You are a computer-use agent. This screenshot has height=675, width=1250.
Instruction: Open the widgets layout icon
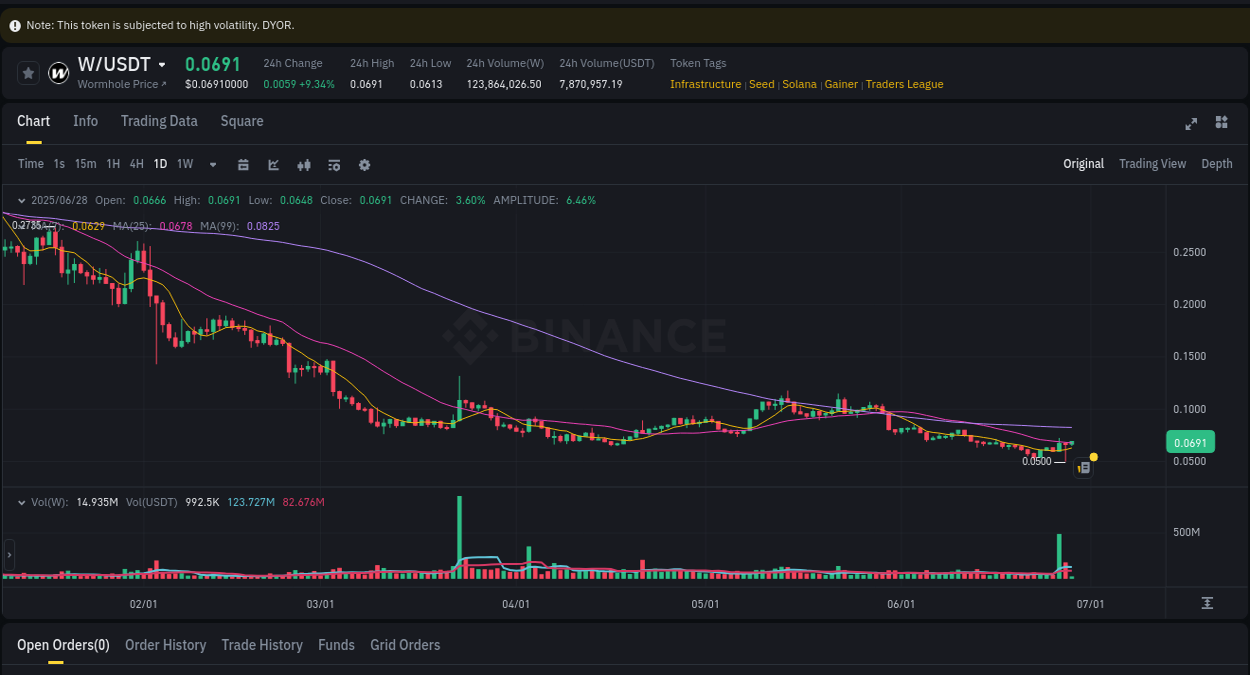[x=1221, y=122]
